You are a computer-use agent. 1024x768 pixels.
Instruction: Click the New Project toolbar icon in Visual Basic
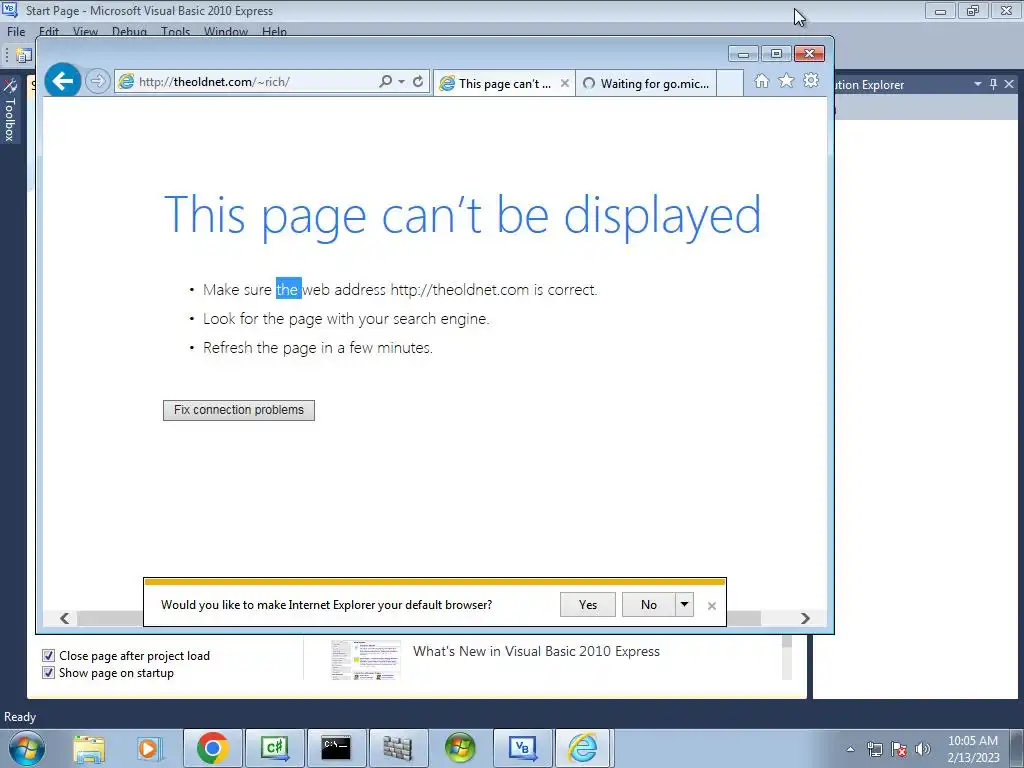24,56
